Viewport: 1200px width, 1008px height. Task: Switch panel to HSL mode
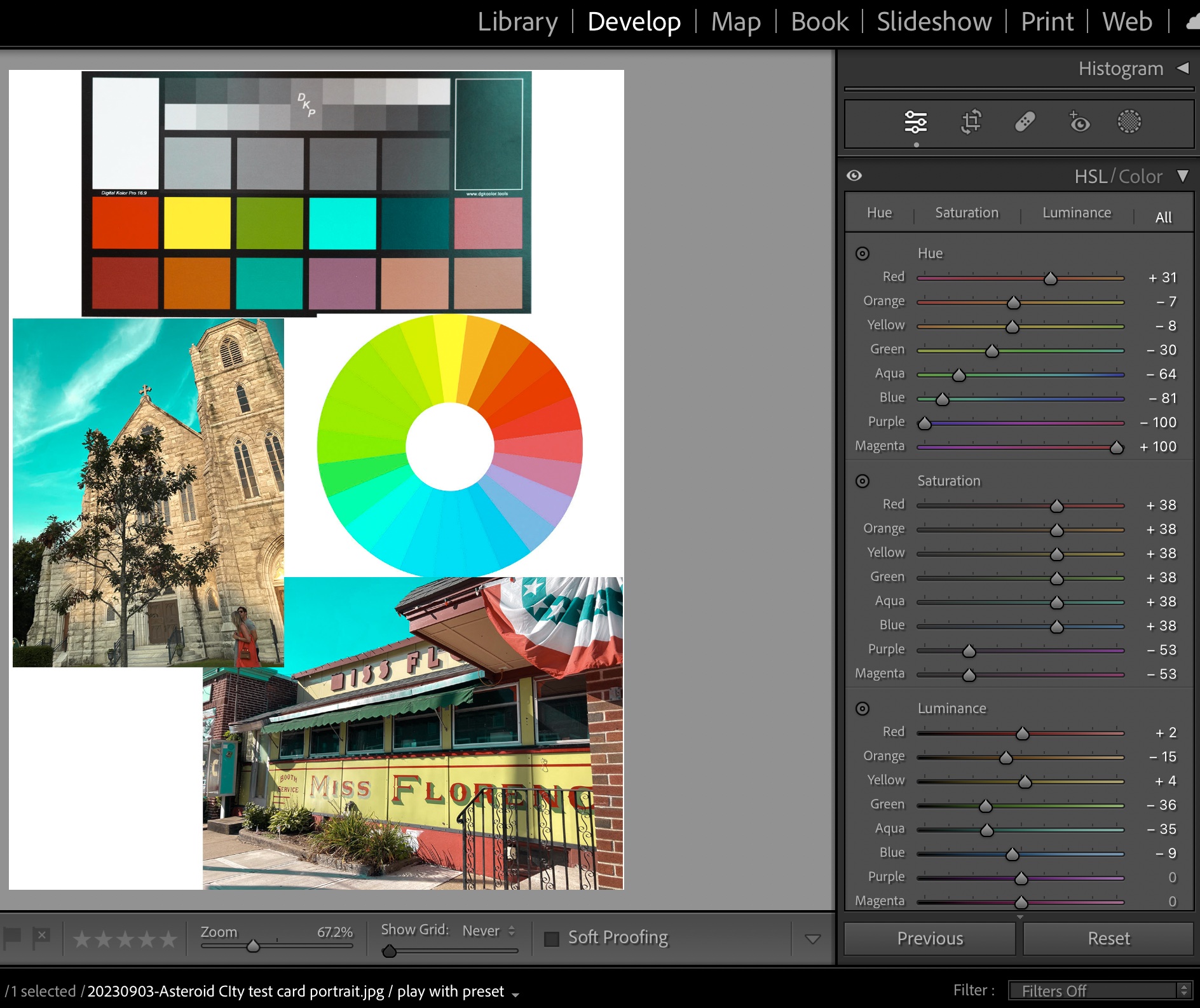(x=1091, y=176)
